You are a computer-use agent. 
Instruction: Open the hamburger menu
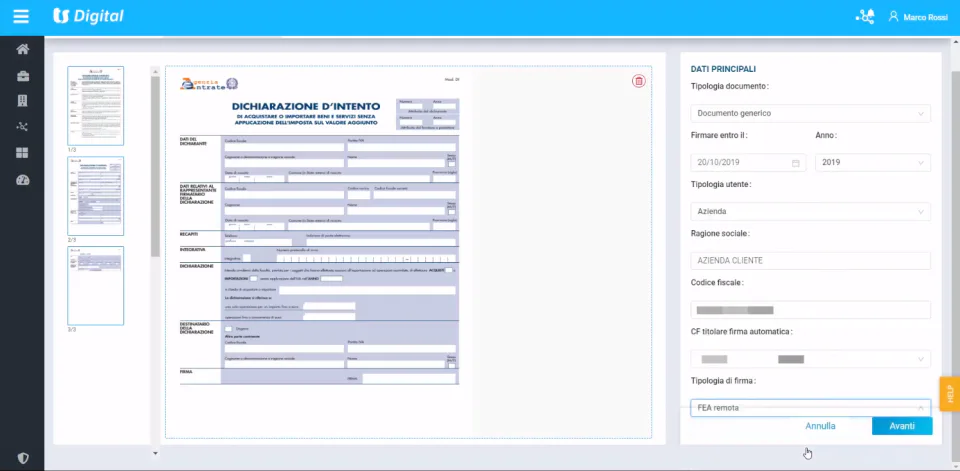(21, 17)
